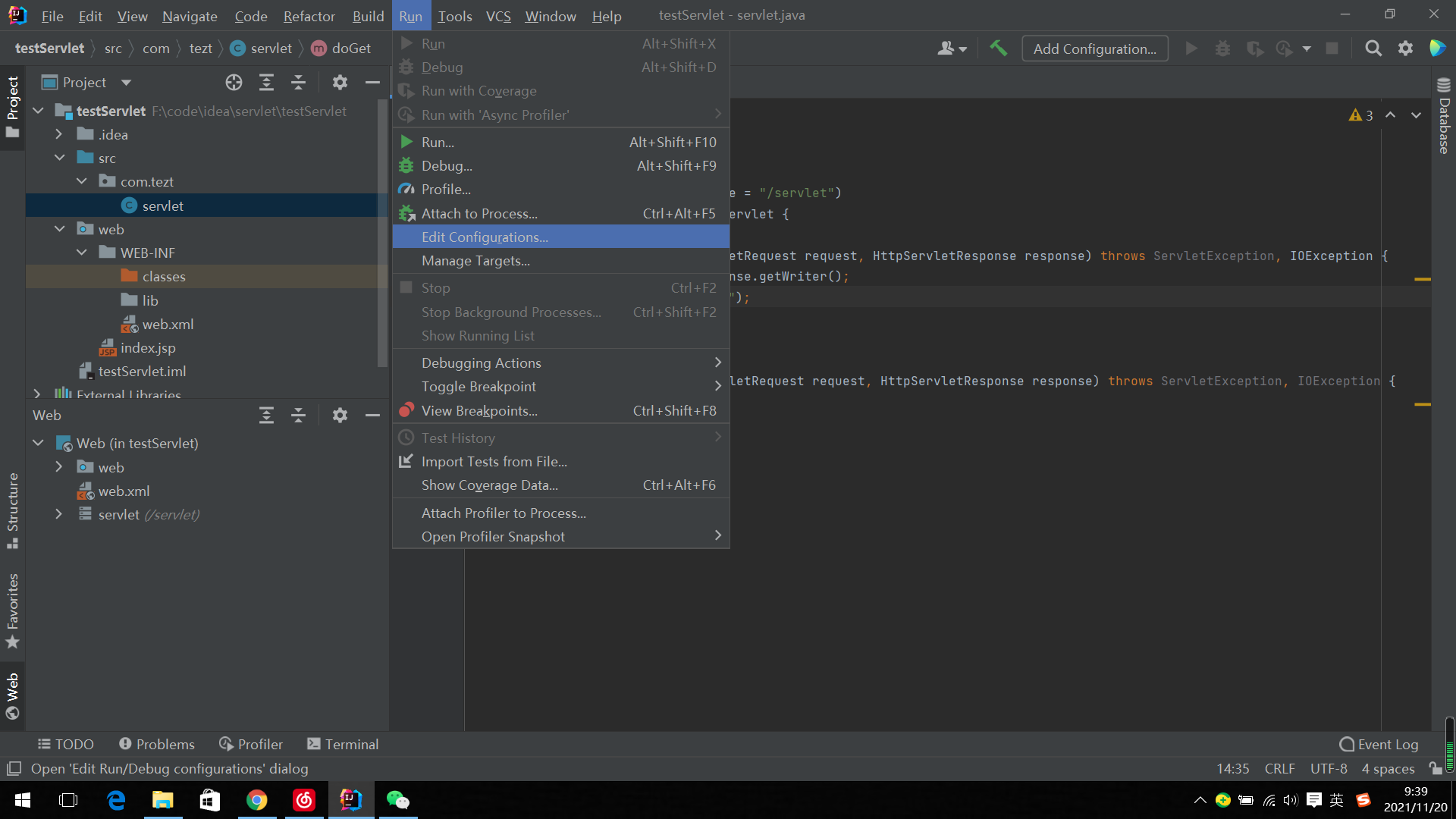Select opened file locate icon in Project panel
This screenshot has width=1456, height=819.
tap(234, 83)
